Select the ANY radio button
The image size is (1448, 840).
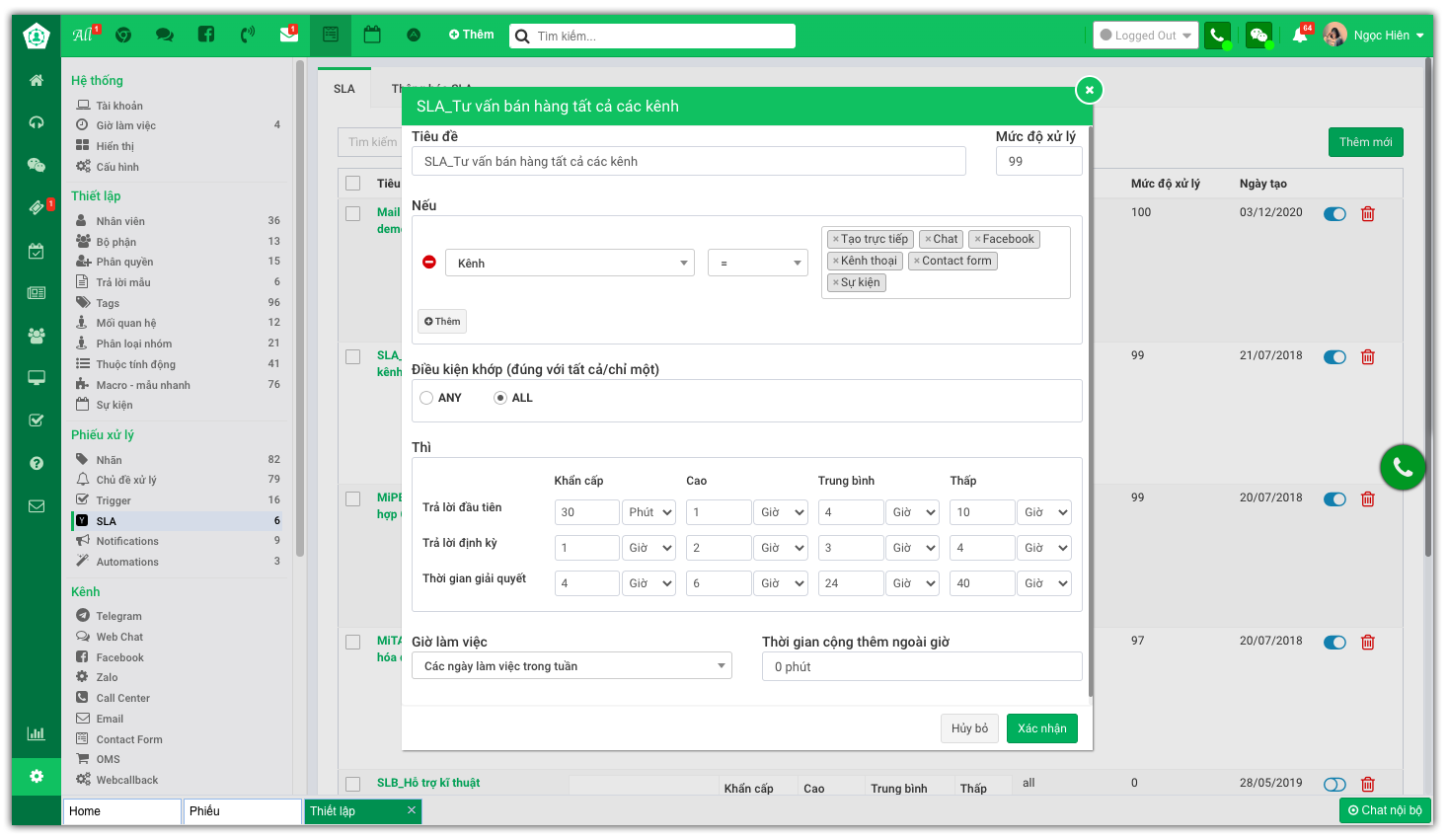click(x=426, y=398)
